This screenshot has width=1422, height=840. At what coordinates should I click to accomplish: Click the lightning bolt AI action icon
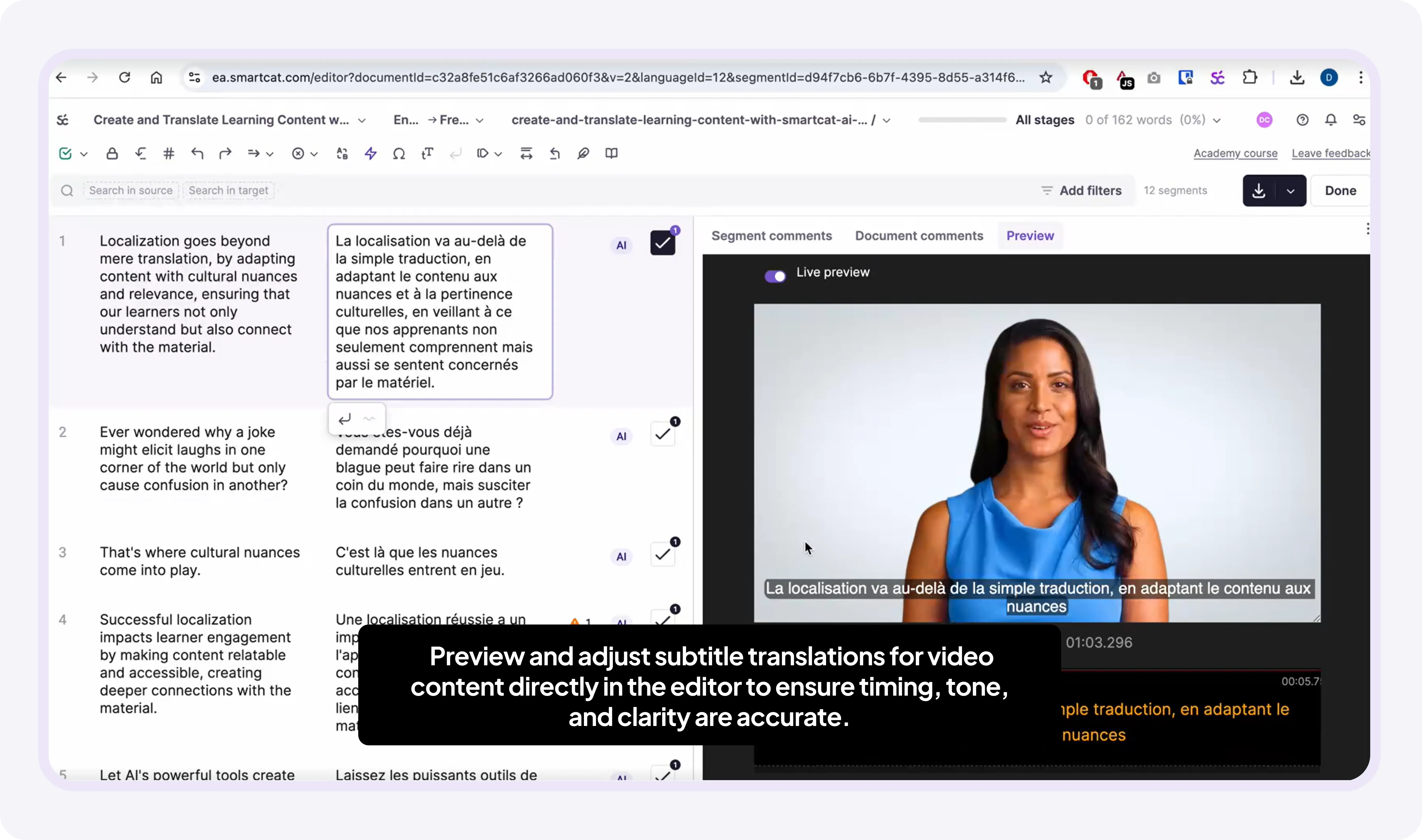pos(371,154)
